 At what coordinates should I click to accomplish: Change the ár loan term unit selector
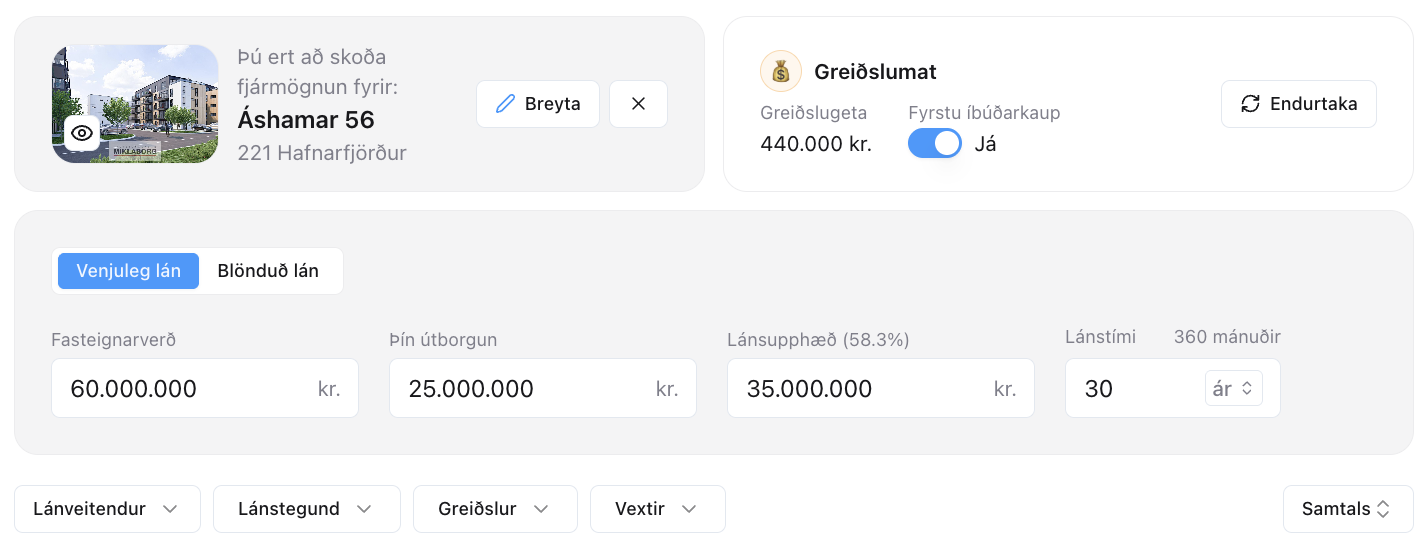click(x=1233, y=389)
